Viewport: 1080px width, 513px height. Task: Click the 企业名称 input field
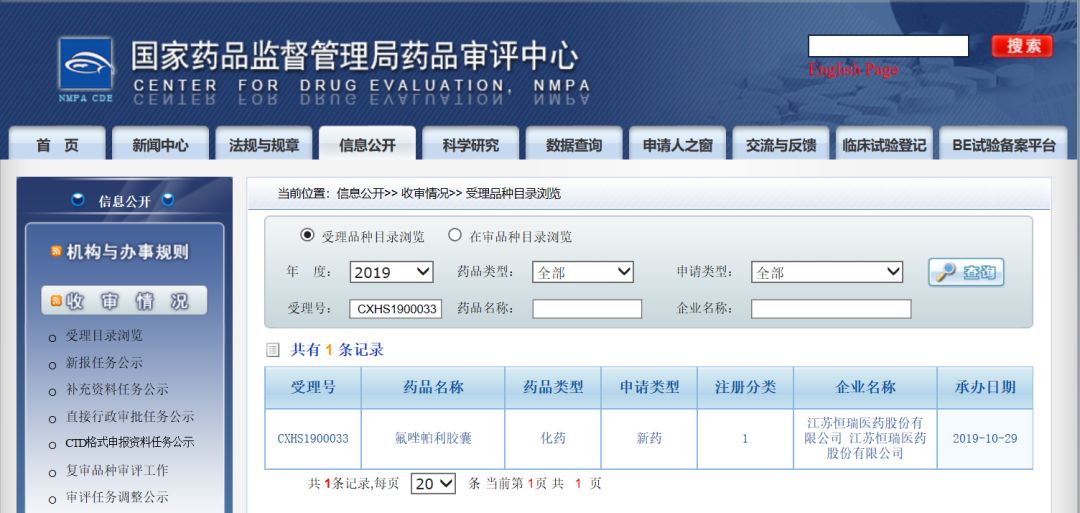[x=831, y=309]
